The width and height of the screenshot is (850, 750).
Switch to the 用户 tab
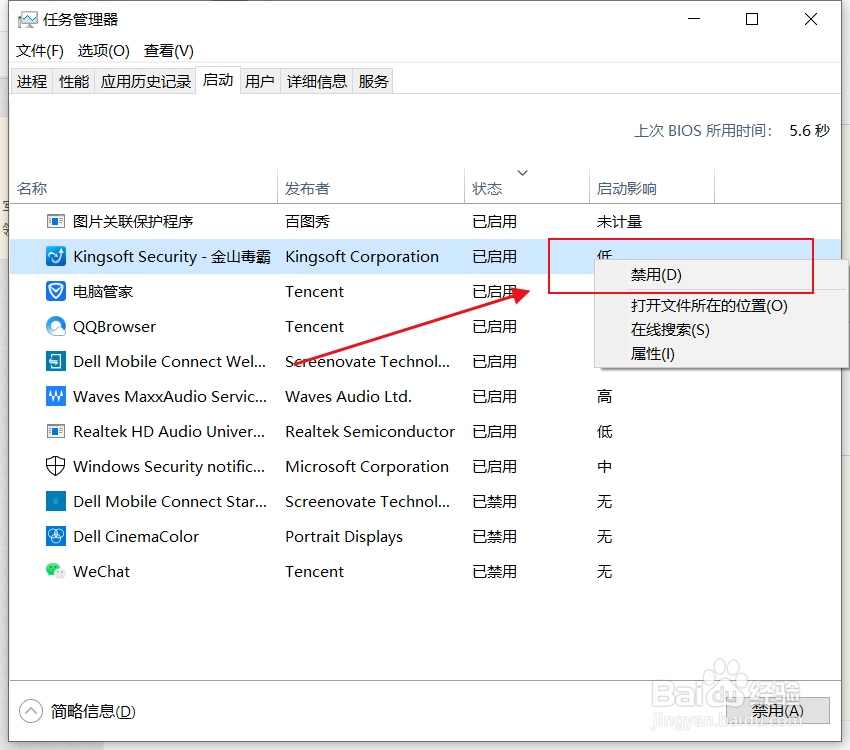[x=260, y=81]
